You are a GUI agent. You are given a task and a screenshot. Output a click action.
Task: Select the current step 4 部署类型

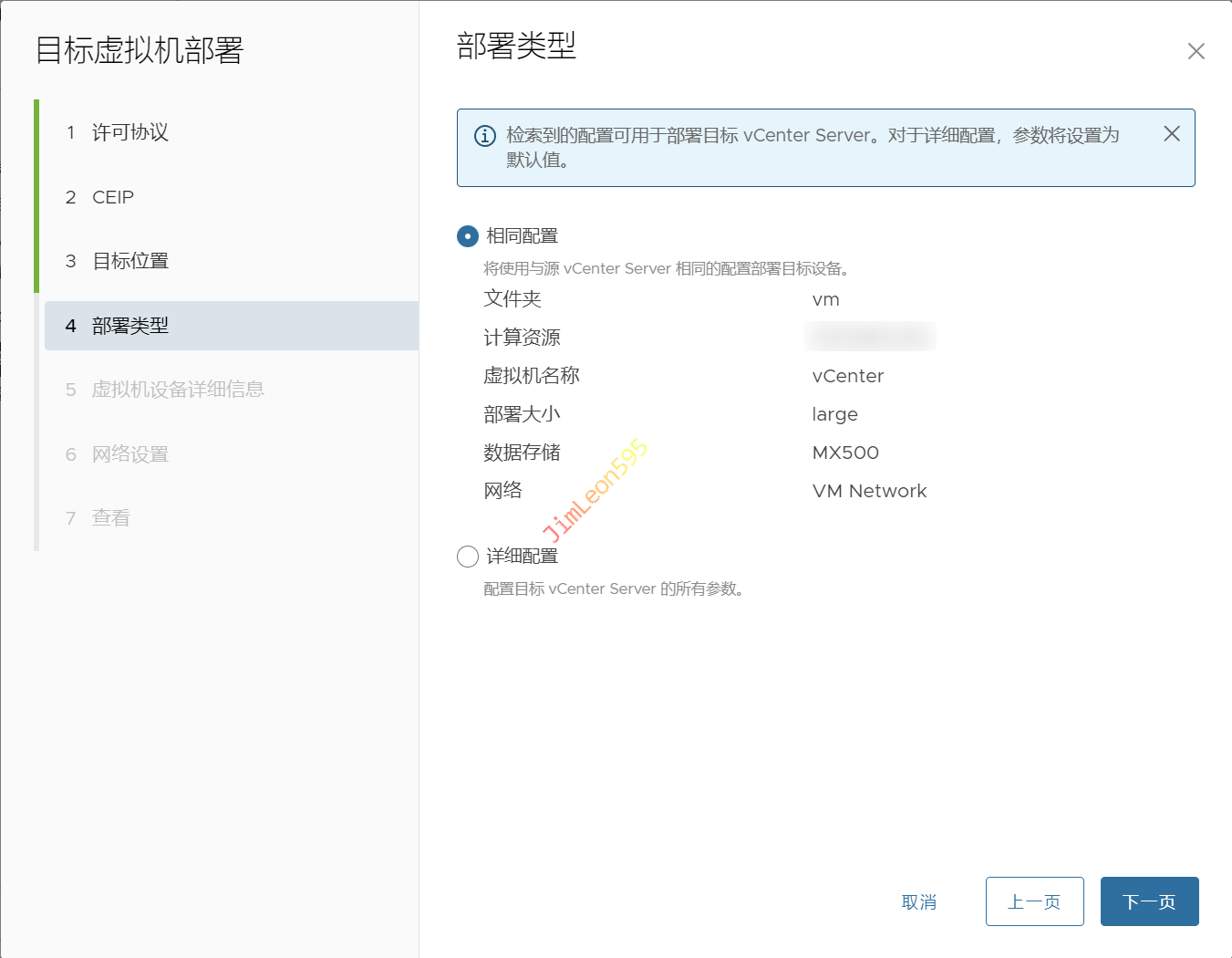pyautogui.click(x=129, y=326)
